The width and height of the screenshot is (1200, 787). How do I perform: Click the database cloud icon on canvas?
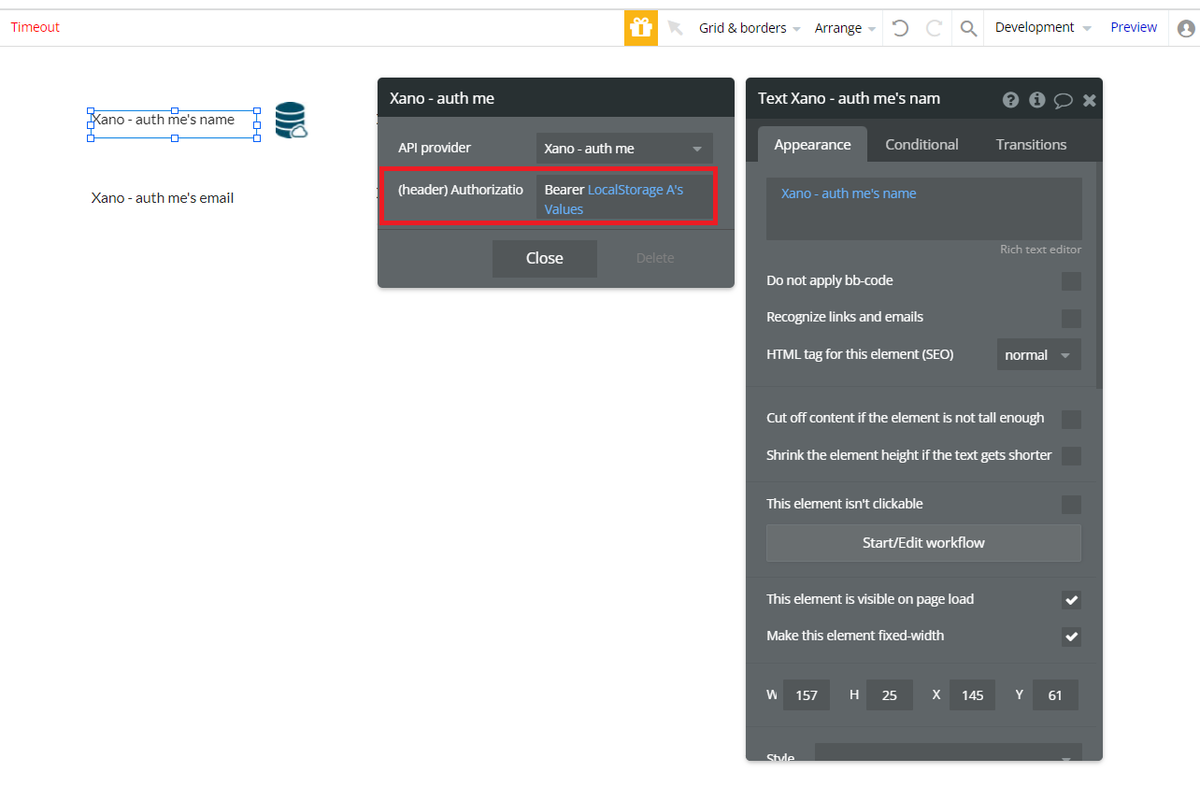291,120
